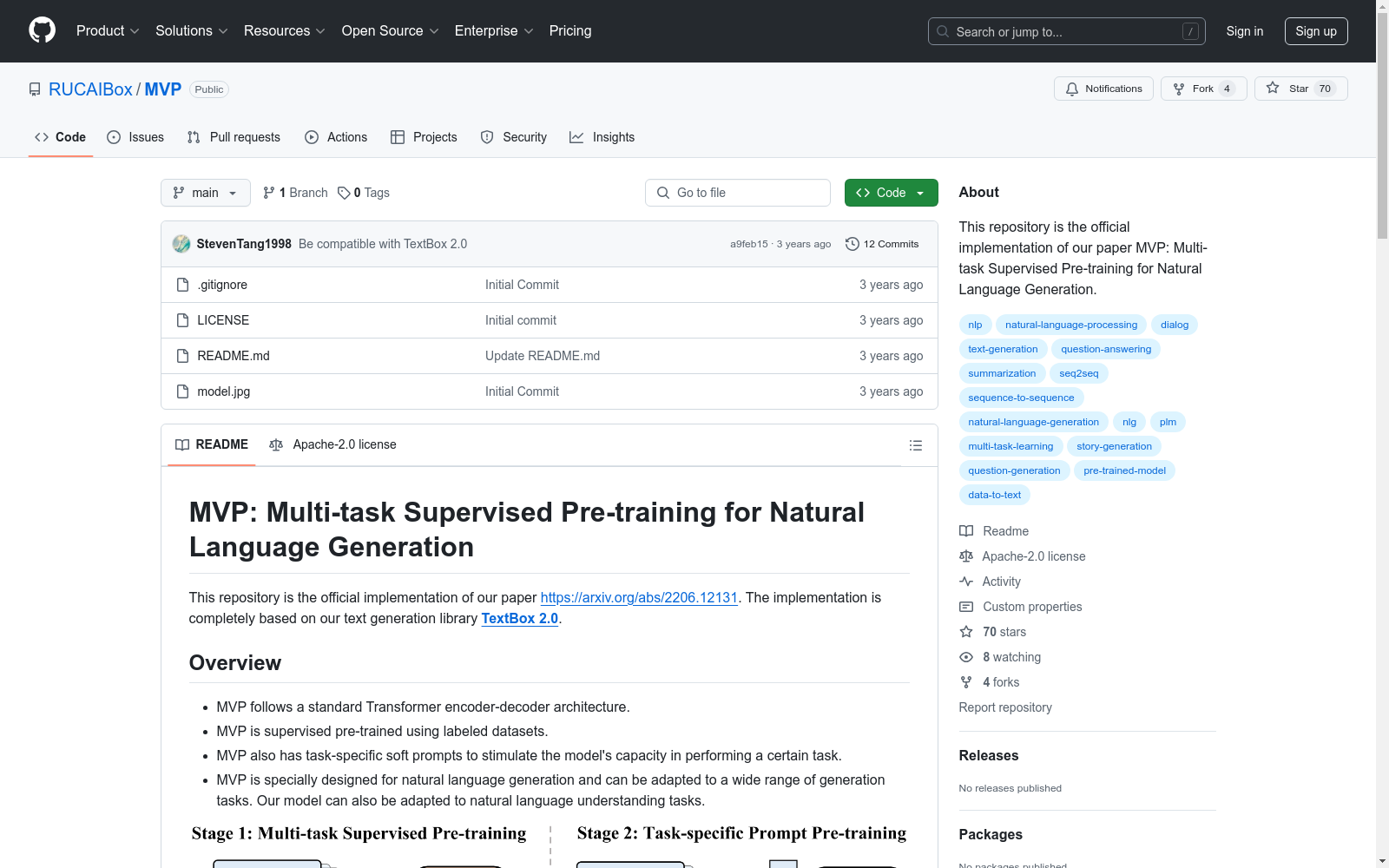Focus the Search or jump to field
The width and height of the screenshot is (1389, 868).
[1067, 31]
